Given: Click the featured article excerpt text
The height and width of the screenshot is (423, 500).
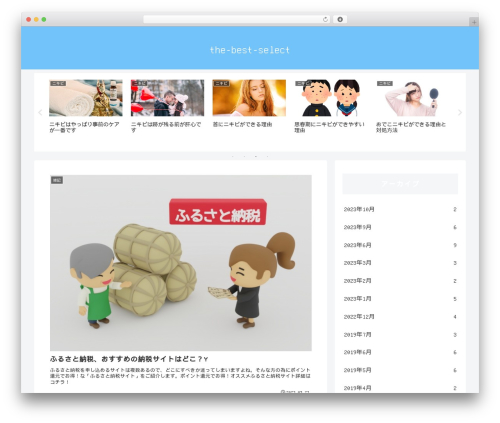Looking at the screenshot, I should point(180,376).
